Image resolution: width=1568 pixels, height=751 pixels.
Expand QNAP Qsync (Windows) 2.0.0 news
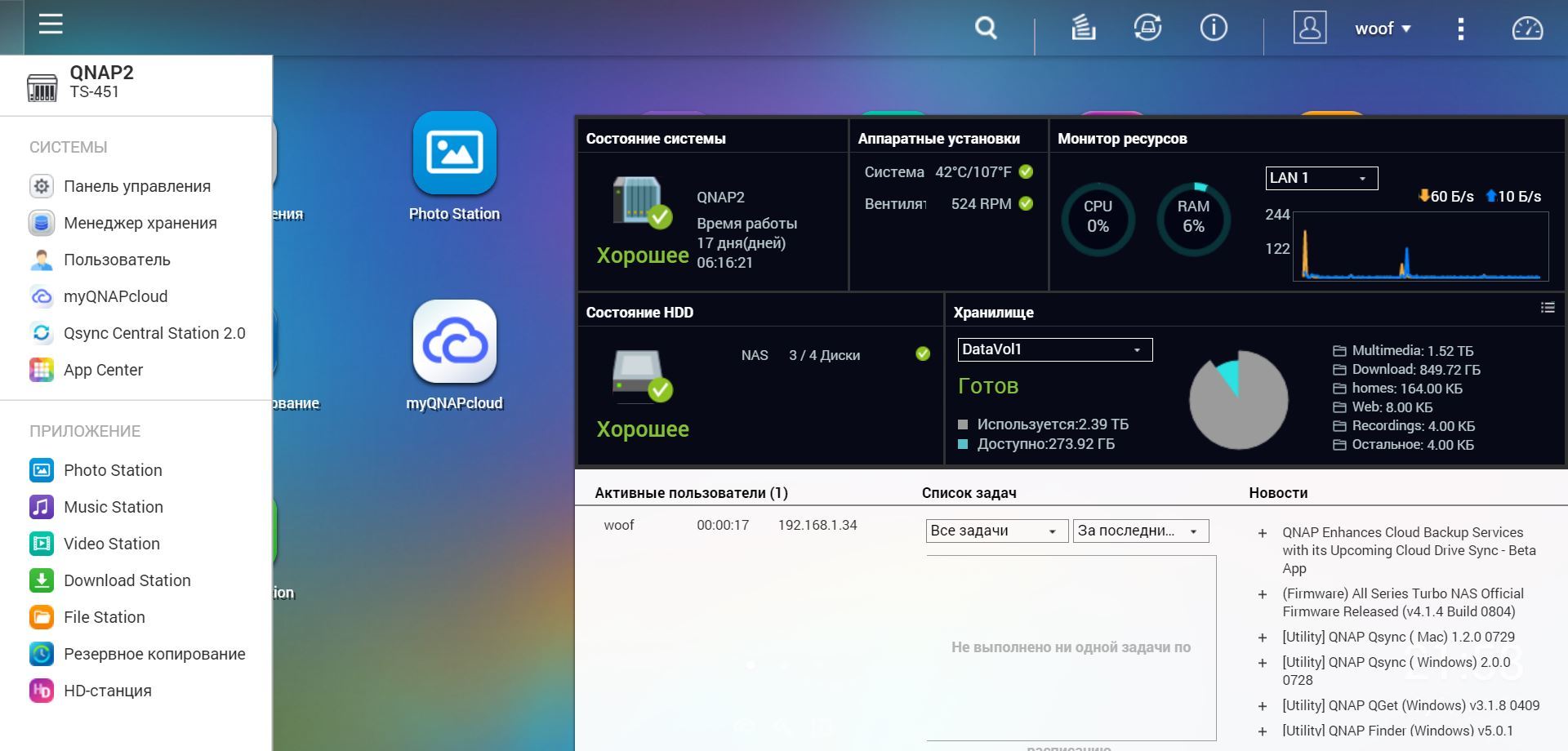pyautogui.click(x=1262, y=663)
